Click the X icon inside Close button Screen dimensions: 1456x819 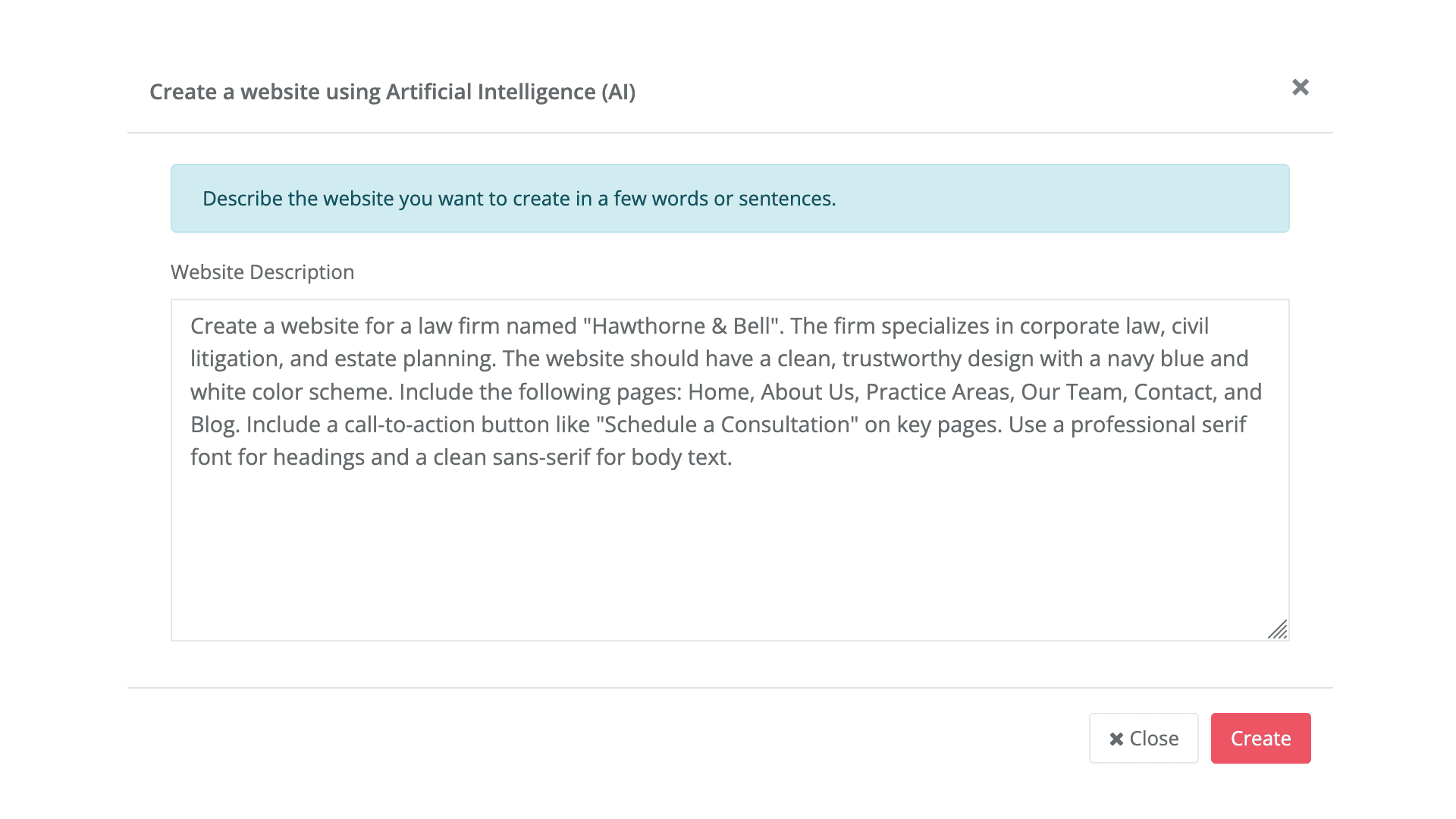(1116, 739)
